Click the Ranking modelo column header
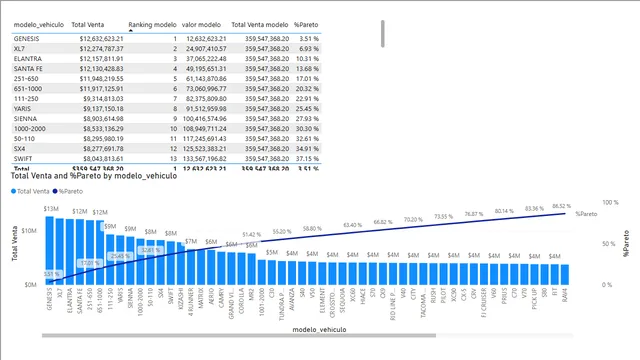 pyautogui.click(x=152, y=25)
